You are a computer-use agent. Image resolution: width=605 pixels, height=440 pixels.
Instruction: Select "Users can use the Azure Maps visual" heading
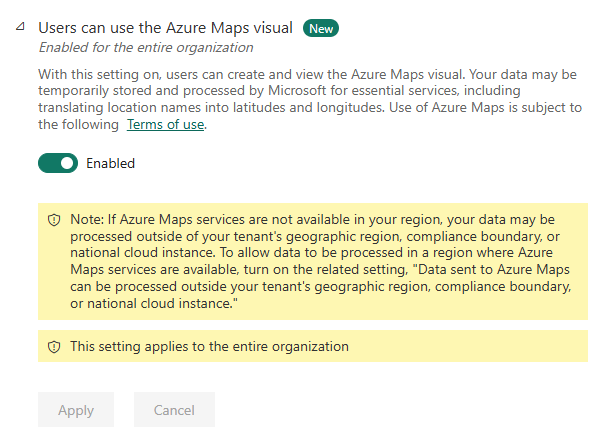pos(166,29)
